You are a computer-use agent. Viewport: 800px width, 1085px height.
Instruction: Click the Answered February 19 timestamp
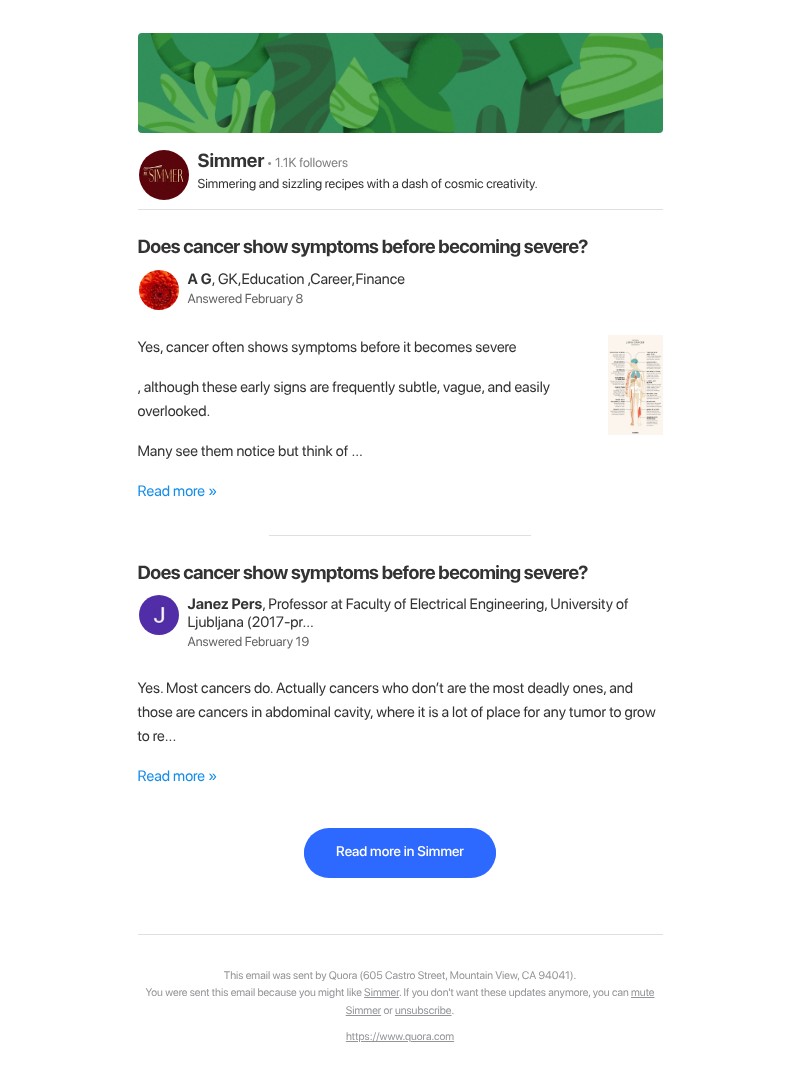(247, 641)
